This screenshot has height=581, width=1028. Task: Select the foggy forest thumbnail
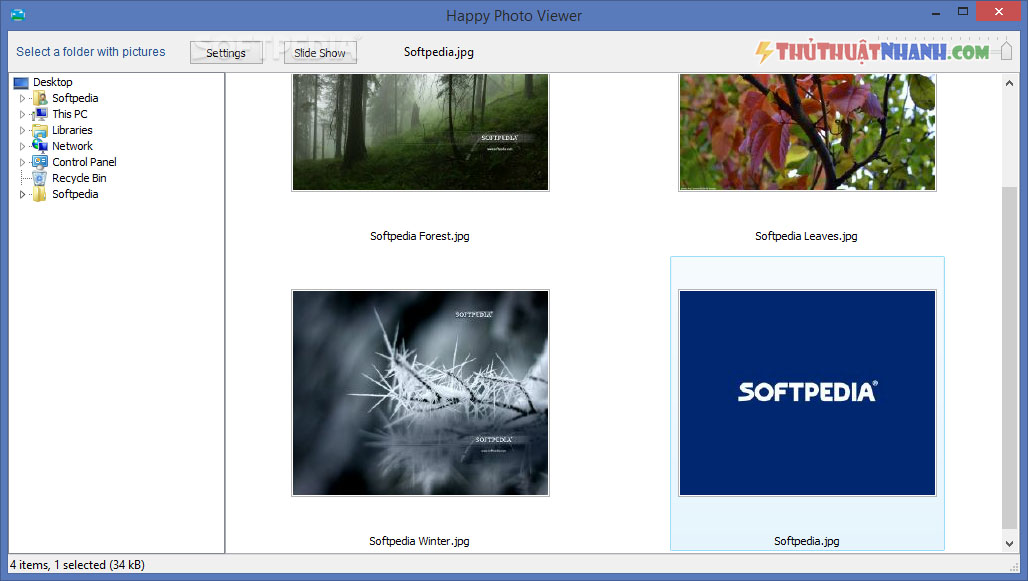point(420,132)
